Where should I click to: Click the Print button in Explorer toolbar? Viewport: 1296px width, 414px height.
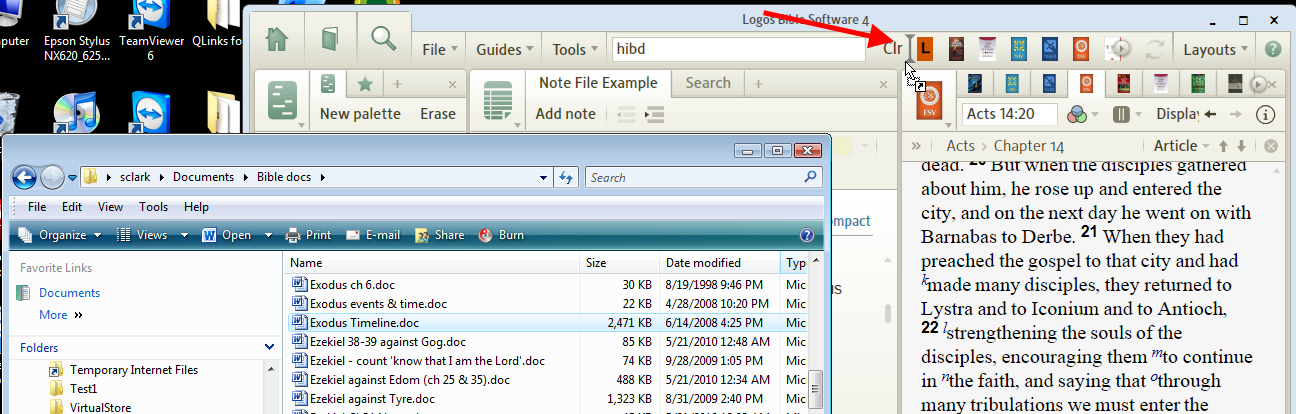pos(308,235)
